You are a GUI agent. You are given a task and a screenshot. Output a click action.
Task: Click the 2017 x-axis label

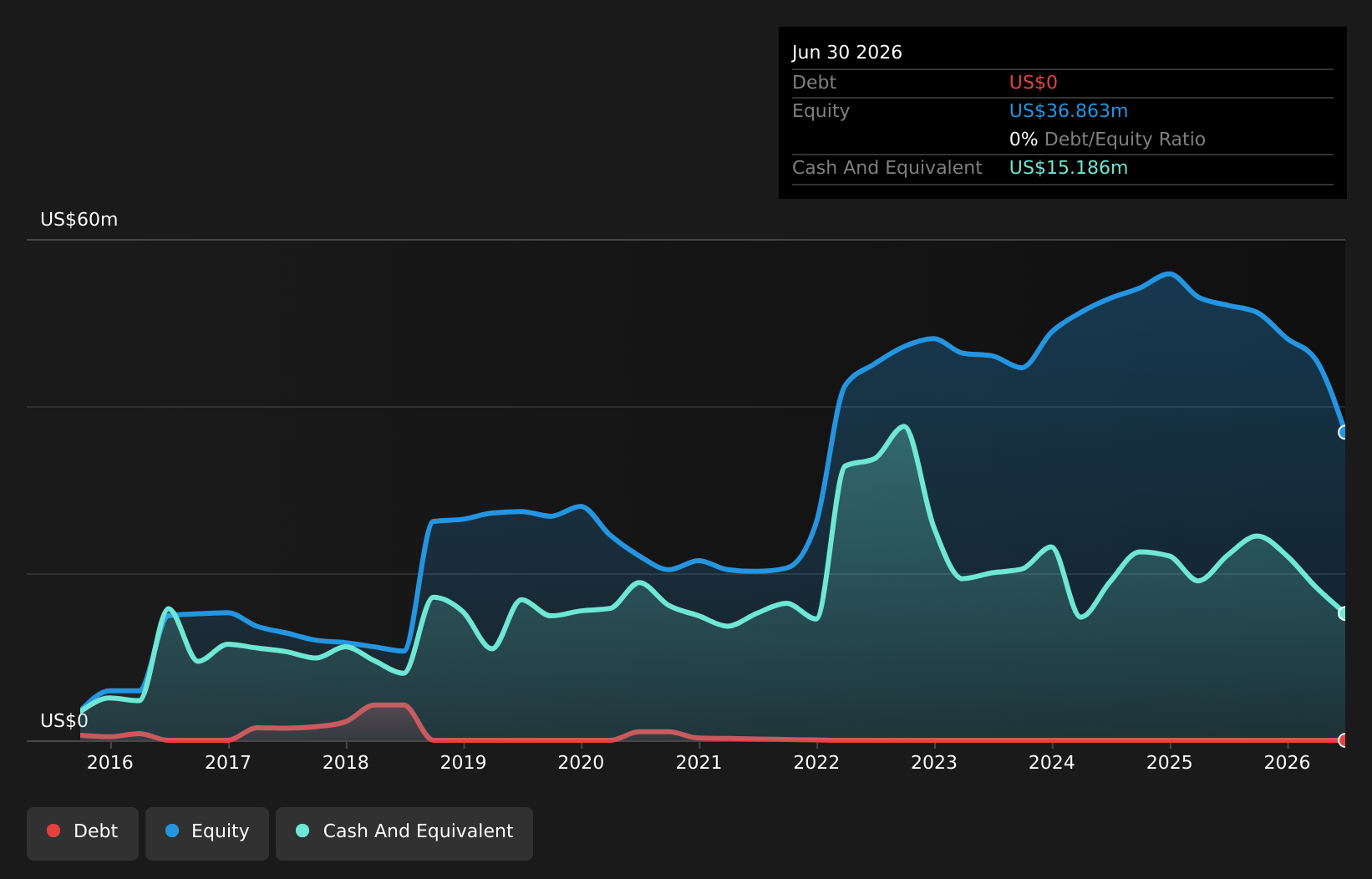(228, 762)
